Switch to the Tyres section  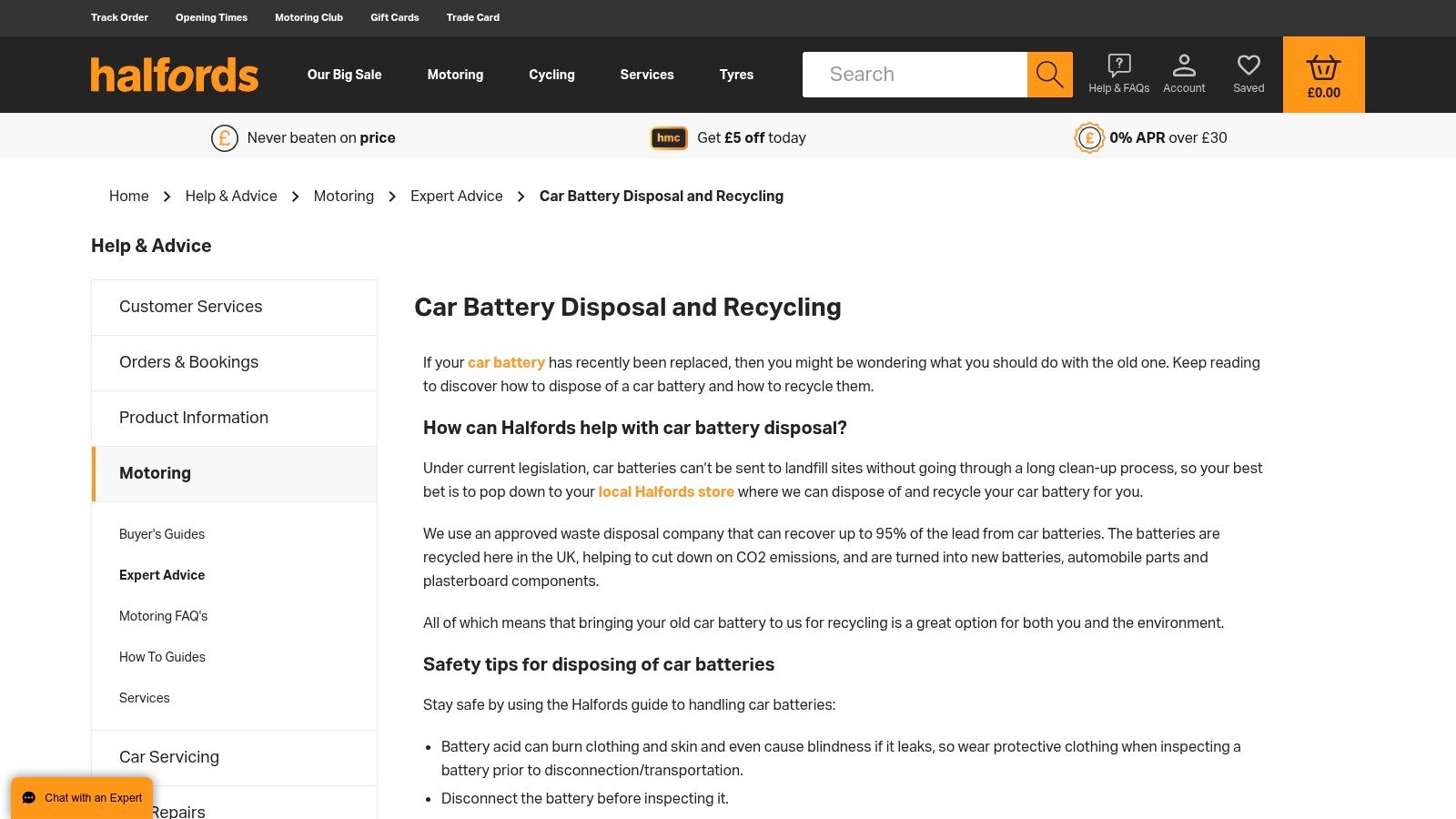point(736,74)
